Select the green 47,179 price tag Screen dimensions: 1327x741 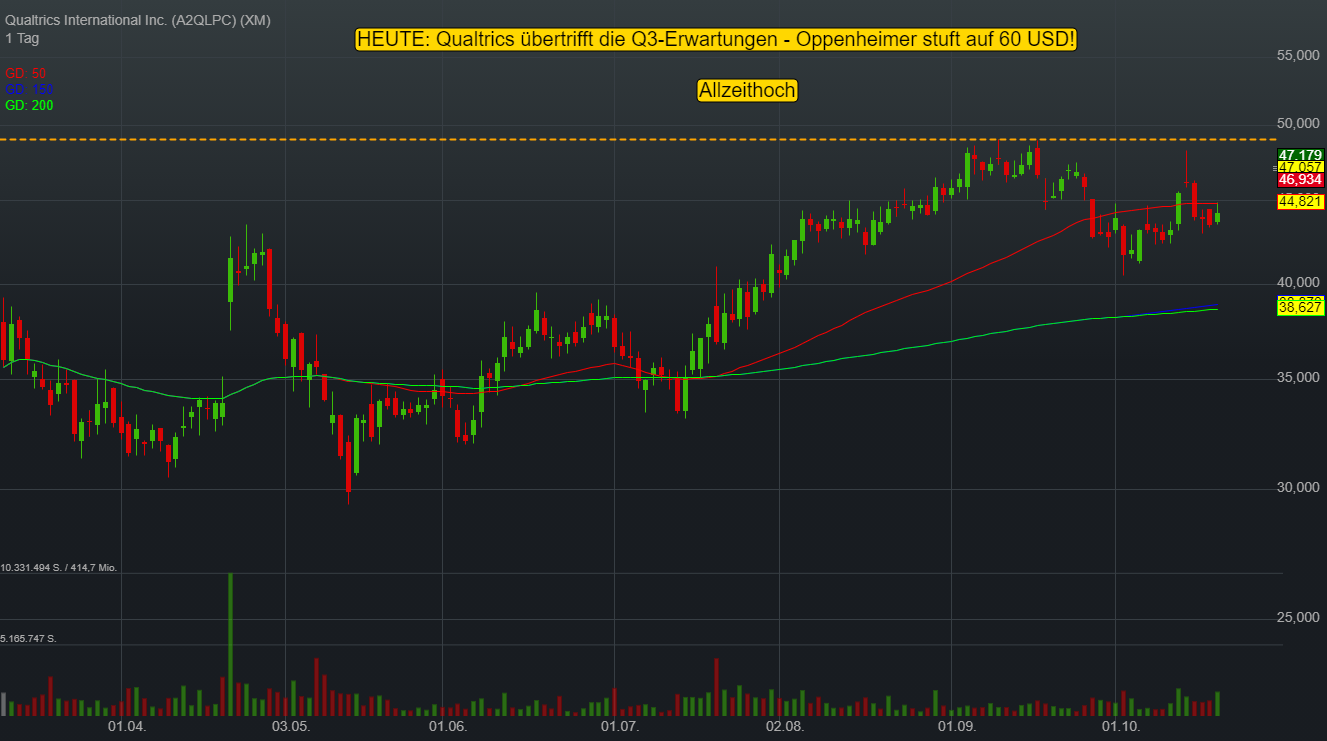[x=1300, y=155]
